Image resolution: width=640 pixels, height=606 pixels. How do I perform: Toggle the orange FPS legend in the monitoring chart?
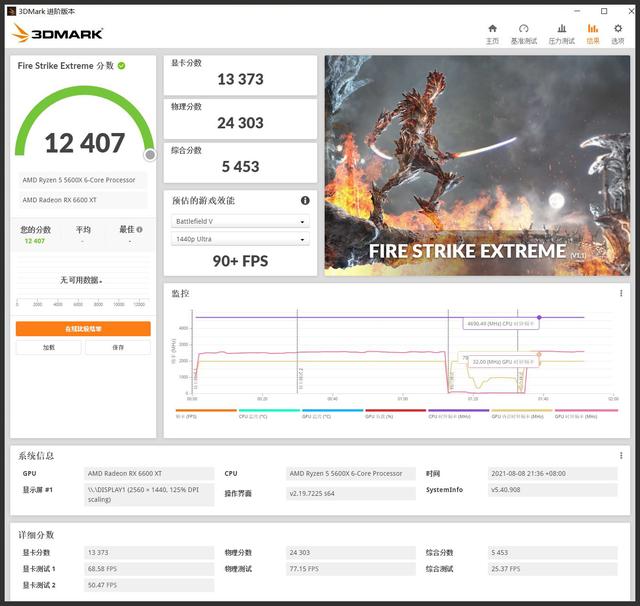206,414
